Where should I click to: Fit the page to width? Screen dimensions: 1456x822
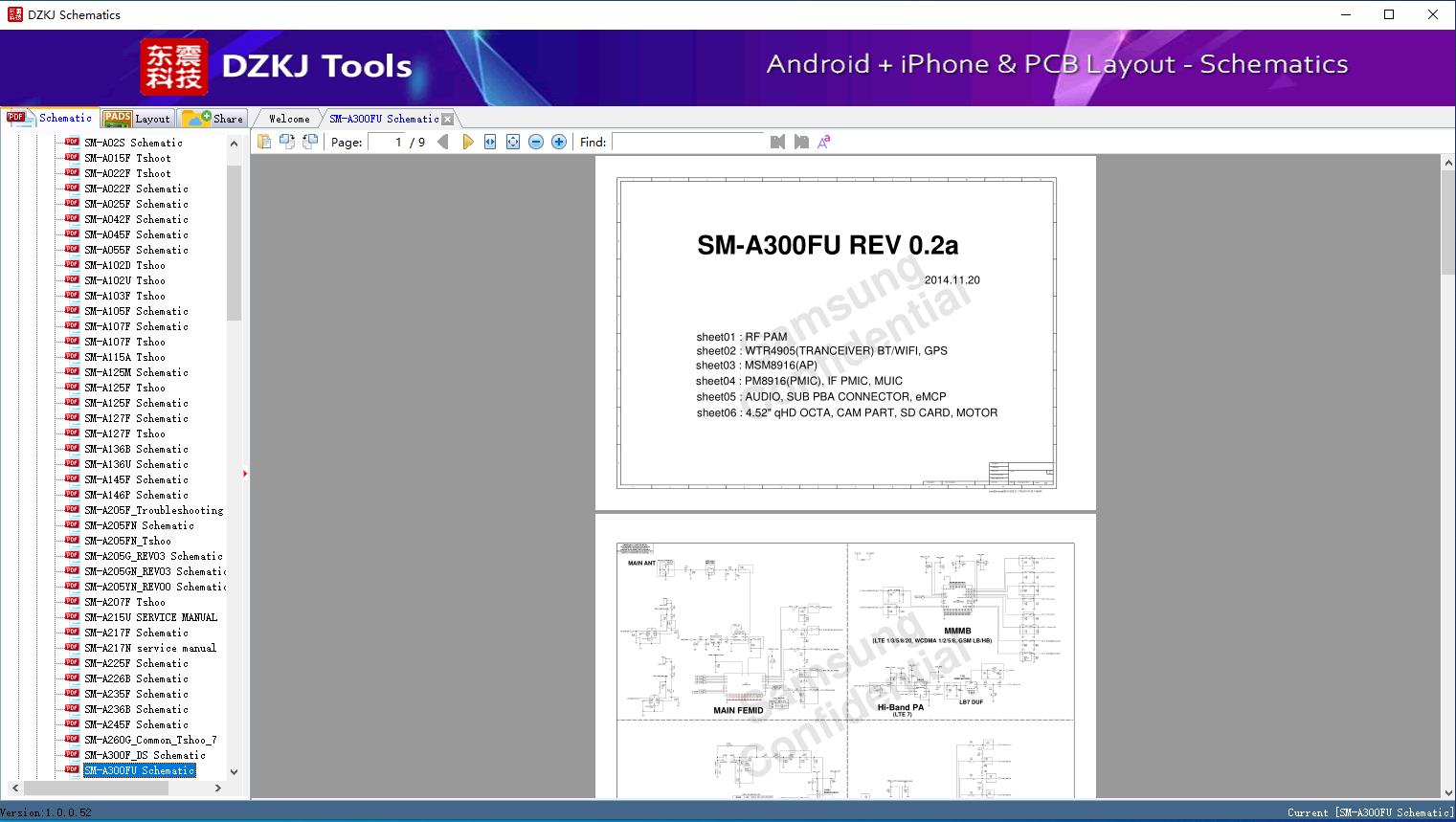(490, 142)
